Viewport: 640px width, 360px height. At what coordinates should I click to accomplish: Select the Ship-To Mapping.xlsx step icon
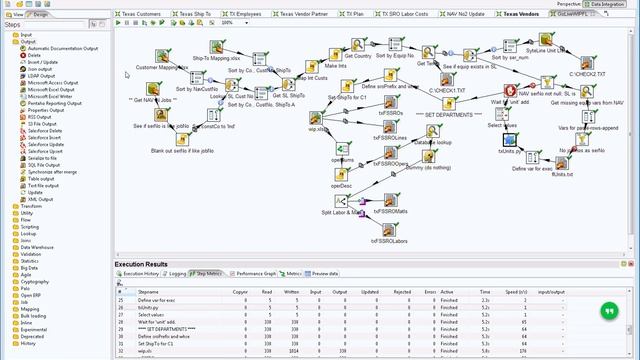pos(217,47)
